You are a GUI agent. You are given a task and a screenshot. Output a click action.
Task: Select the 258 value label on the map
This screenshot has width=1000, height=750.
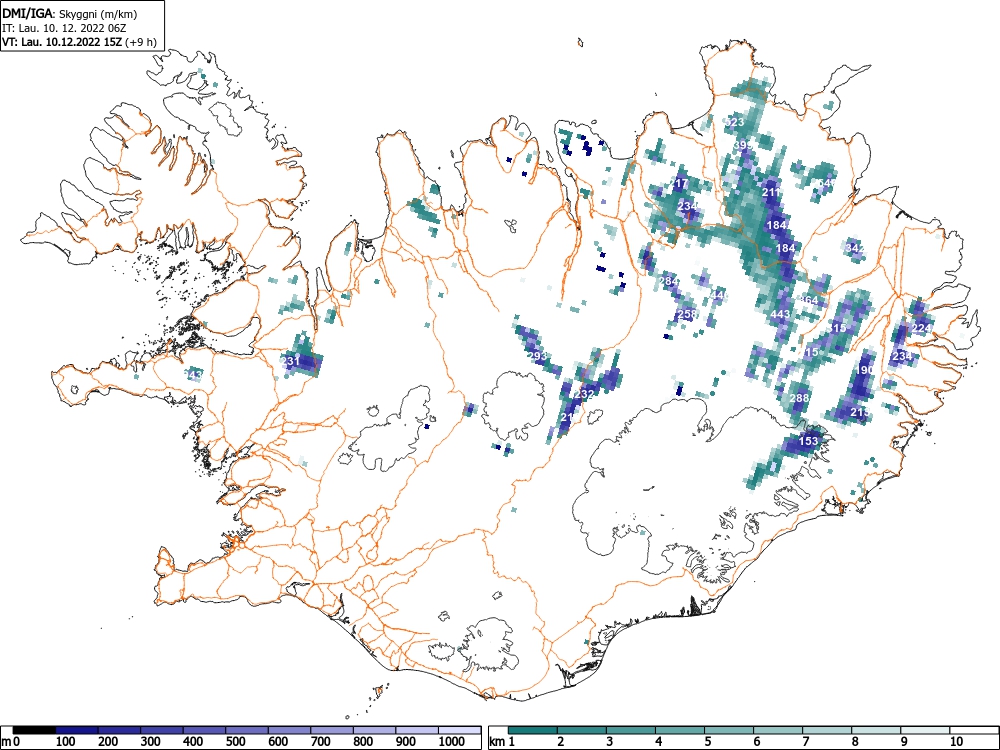point(687,314)
